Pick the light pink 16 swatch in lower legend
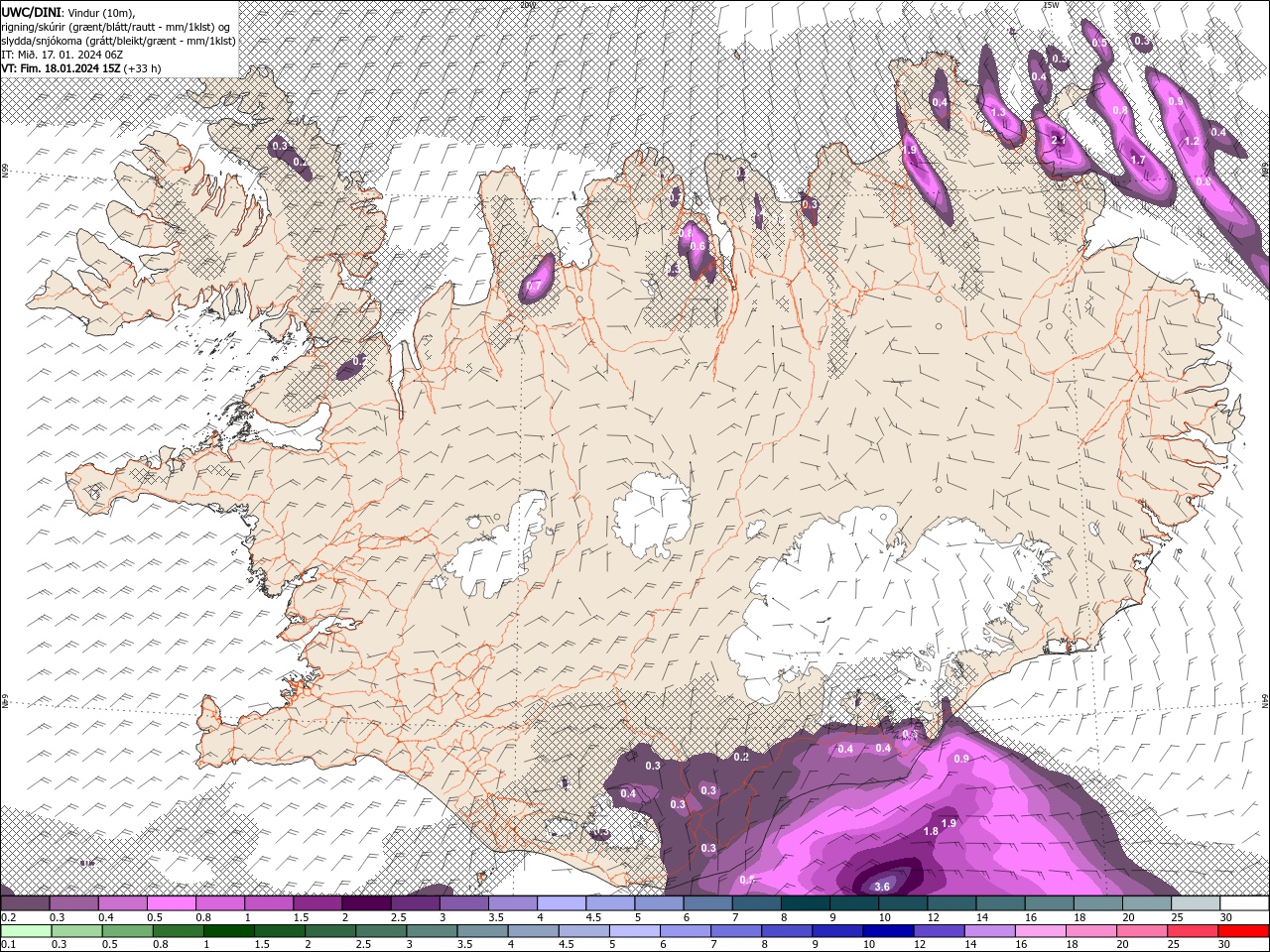 click(1039, 931)
